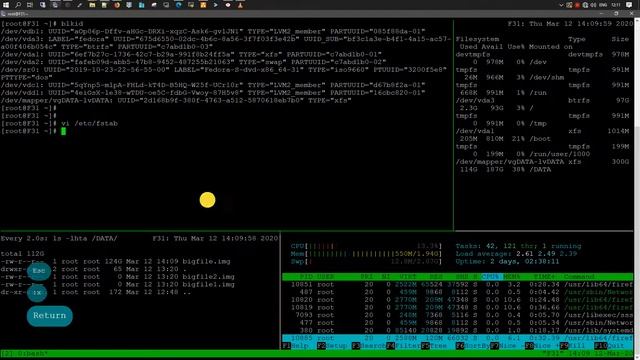Select htop process row PID 487
The height and width of the screenshot is (360, 640).
[457, 292]
